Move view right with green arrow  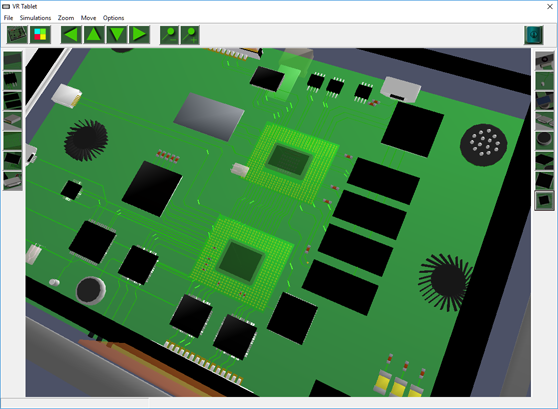139,35
